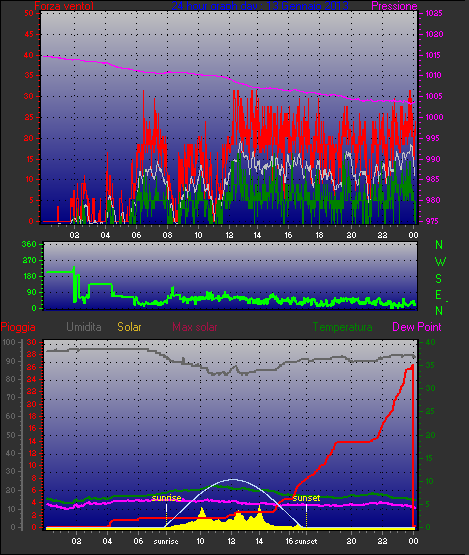This screenshot has width=469, height=555.
Task: Click '10' hour label on bottom chart axis
Action: click(x=200, y=541)
